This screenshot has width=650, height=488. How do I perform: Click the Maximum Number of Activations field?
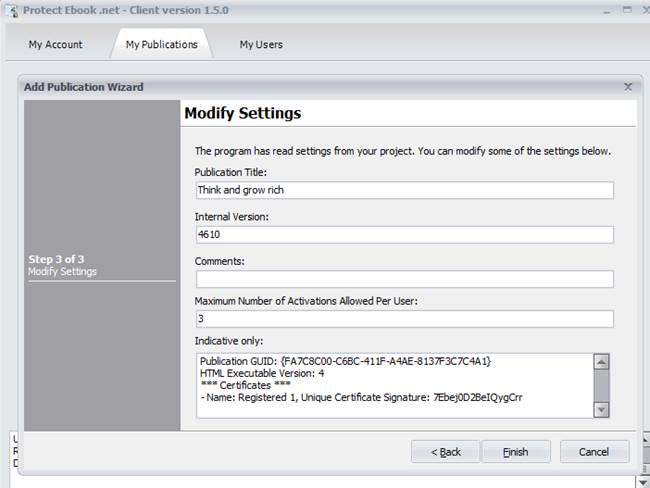click(x=405, y=319)
